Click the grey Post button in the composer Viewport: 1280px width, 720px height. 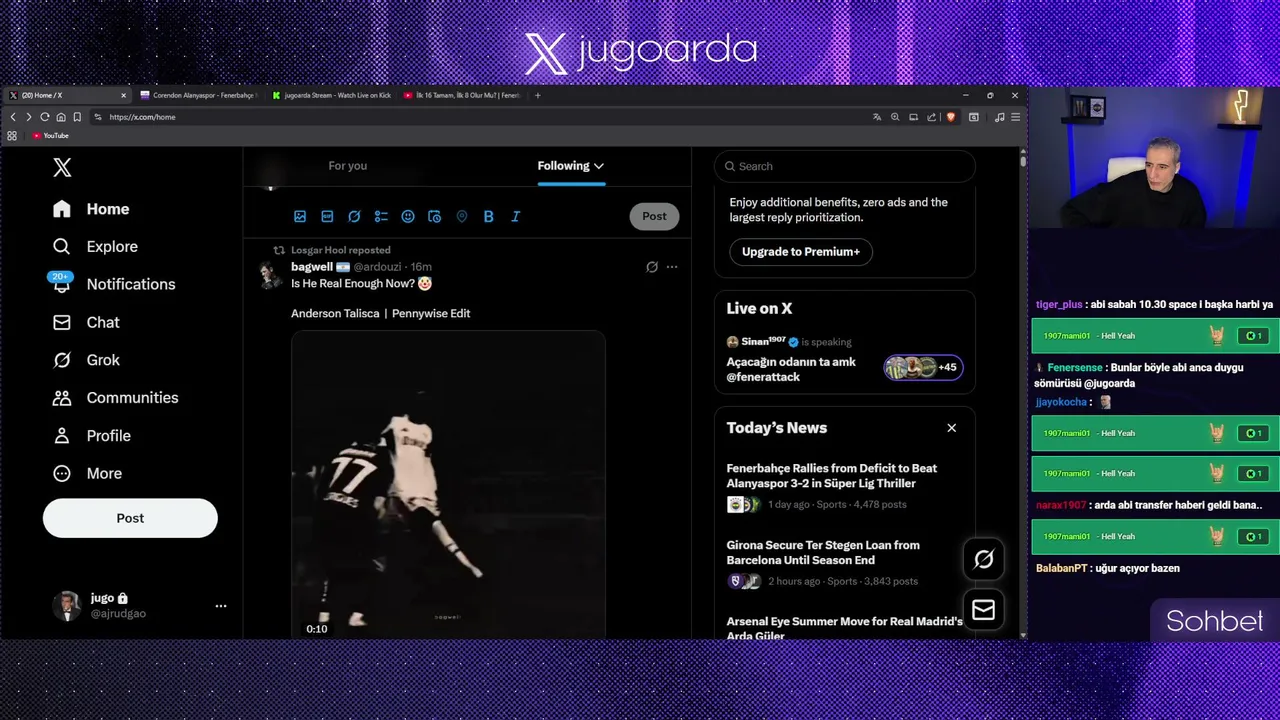(654, 216)
